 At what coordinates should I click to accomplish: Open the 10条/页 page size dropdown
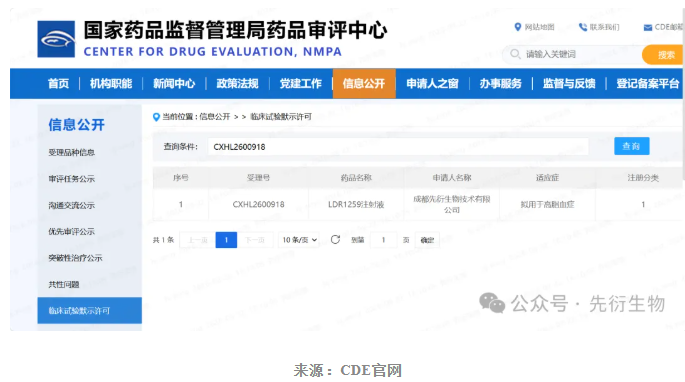pos(299,240)
